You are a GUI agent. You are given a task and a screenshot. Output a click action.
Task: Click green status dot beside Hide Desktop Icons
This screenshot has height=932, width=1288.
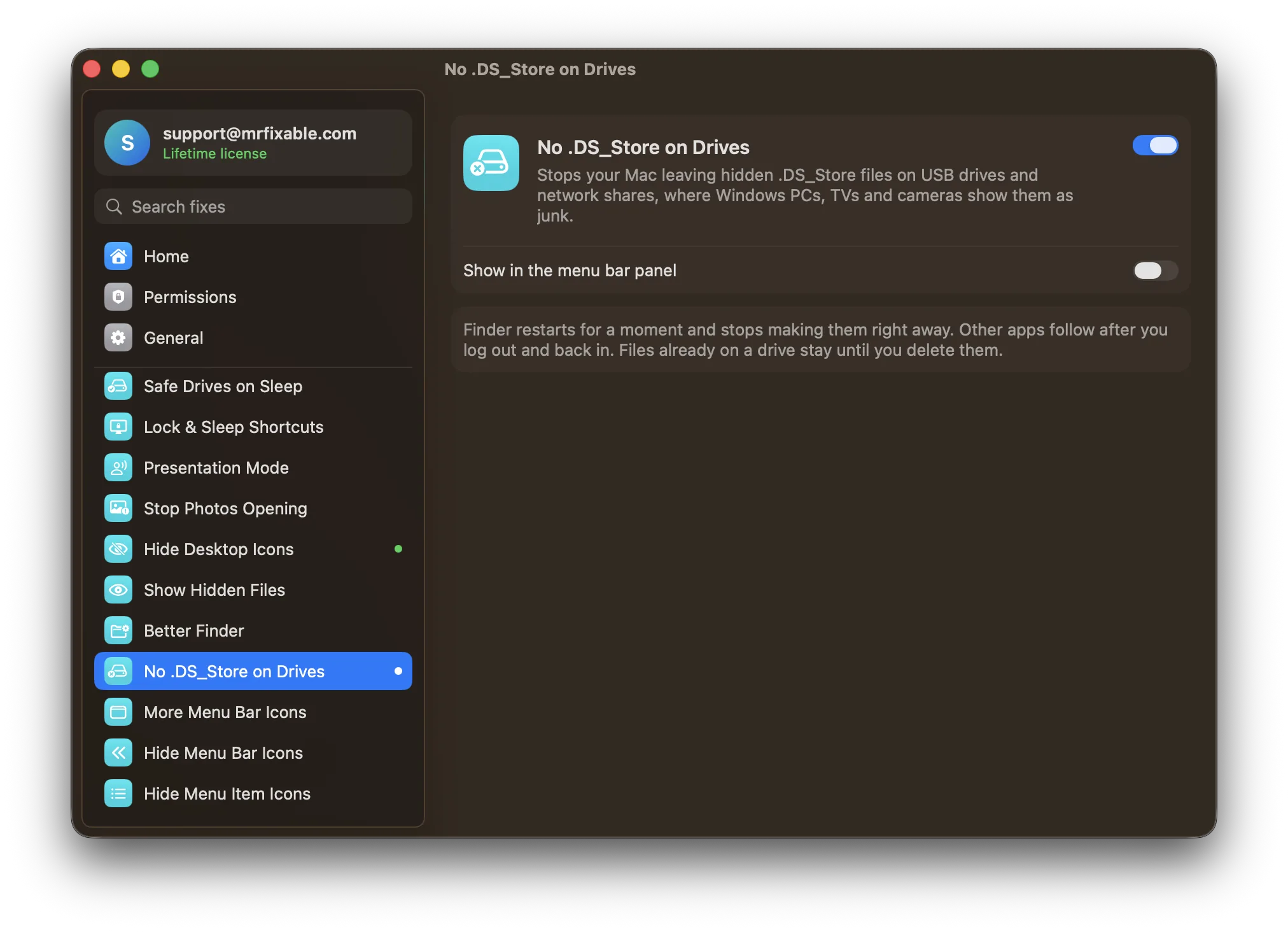[398, 549]
